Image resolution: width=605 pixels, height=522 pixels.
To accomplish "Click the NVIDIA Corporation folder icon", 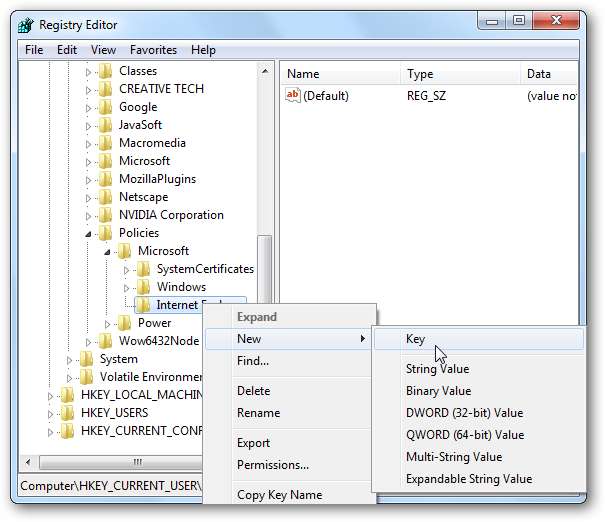I will (106, 215).
